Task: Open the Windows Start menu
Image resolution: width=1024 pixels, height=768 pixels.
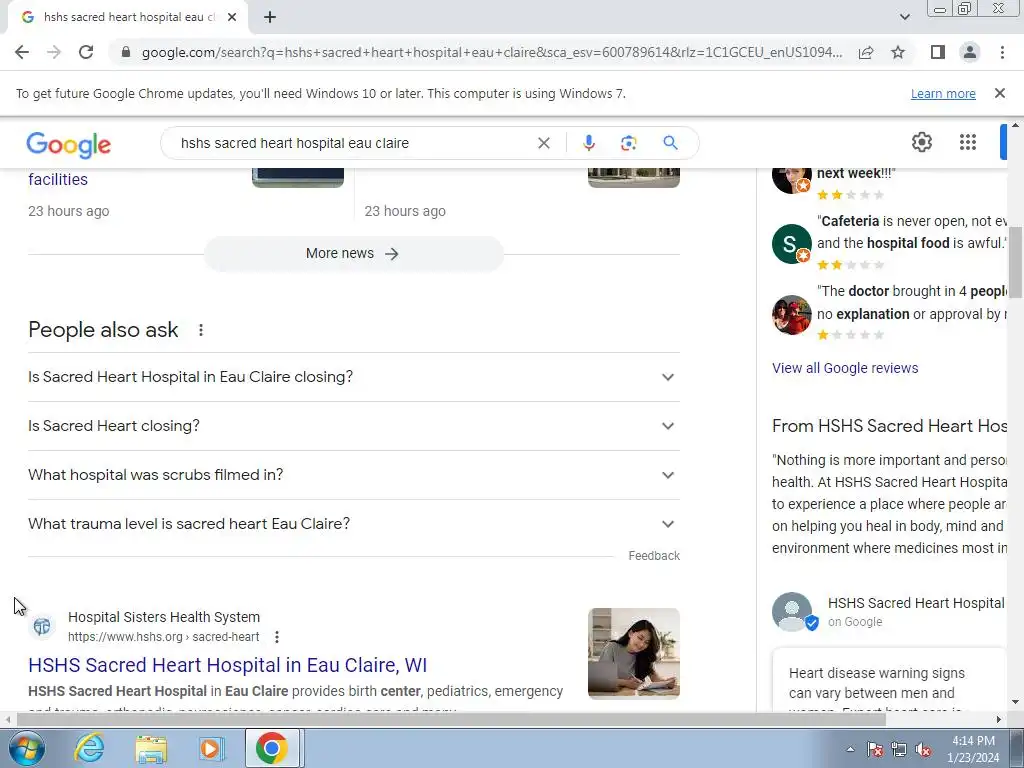Action: [x=27, y=748]
